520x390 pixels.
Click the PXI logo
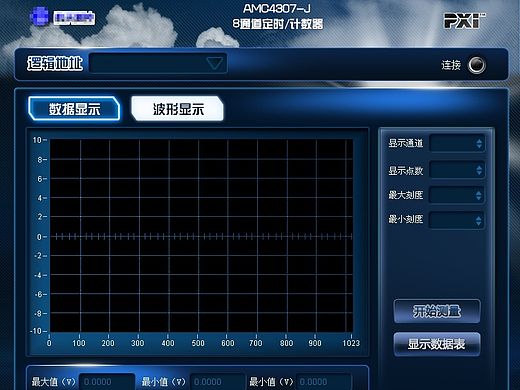point(465,21)
